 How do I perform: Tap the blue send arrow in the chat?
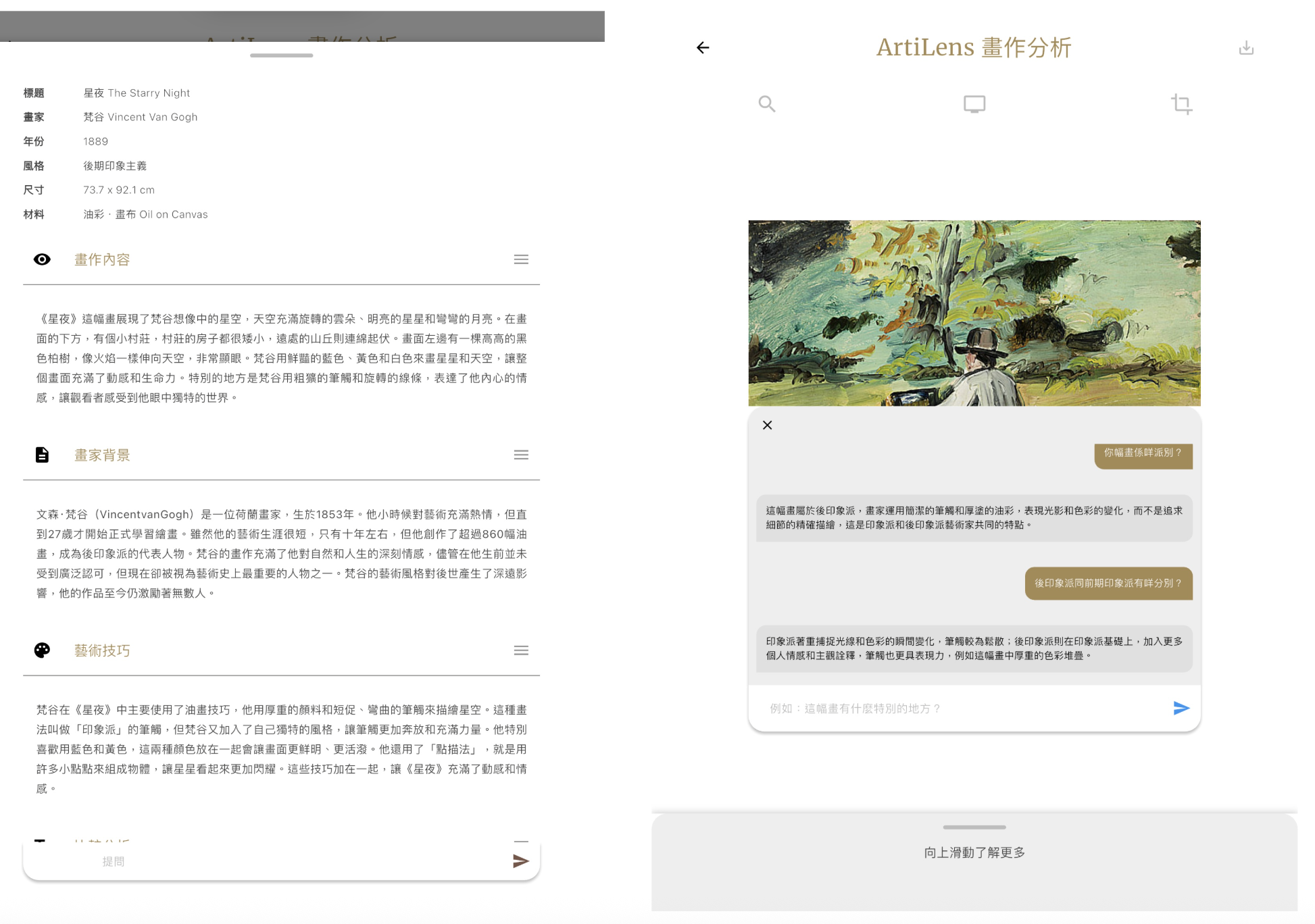1180,707
